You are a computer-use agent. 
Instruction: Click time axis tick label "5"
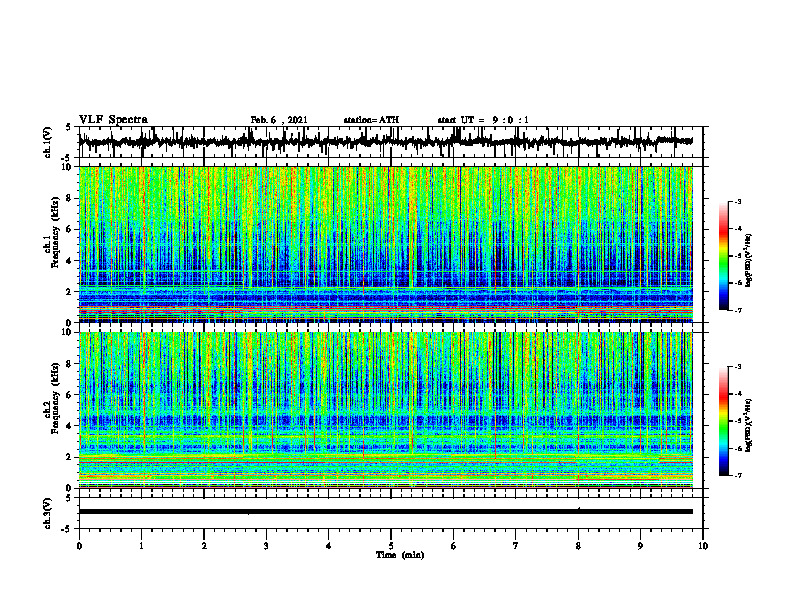point(391,546)
